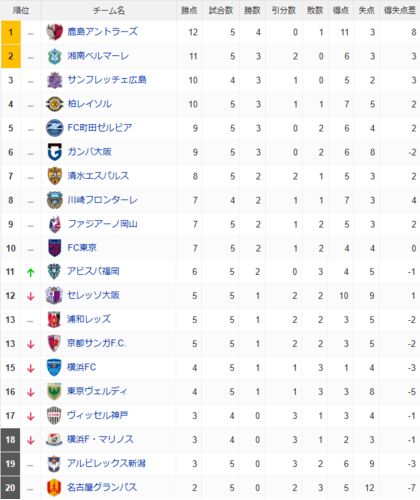420x500 pixels.
Task: Click the Shonan Bellmare team emblem
Action: pyautogui.click(x=54, y=56)
